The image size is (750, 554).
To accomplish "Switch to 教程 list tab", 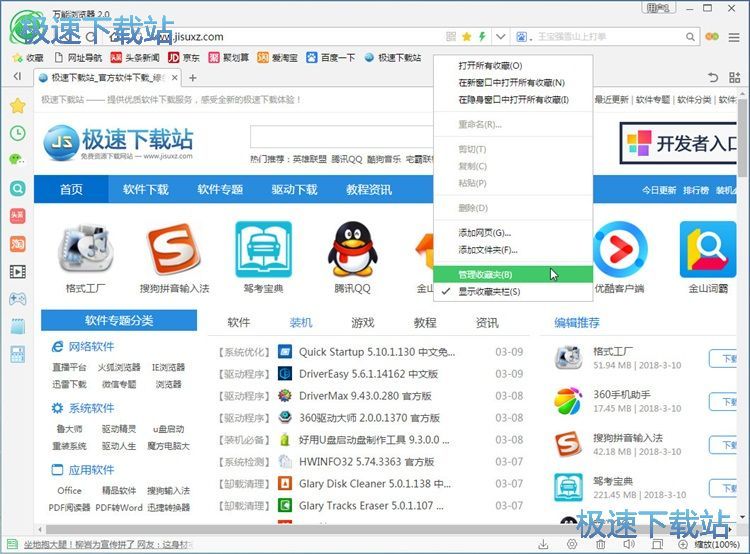I will 425,323.
